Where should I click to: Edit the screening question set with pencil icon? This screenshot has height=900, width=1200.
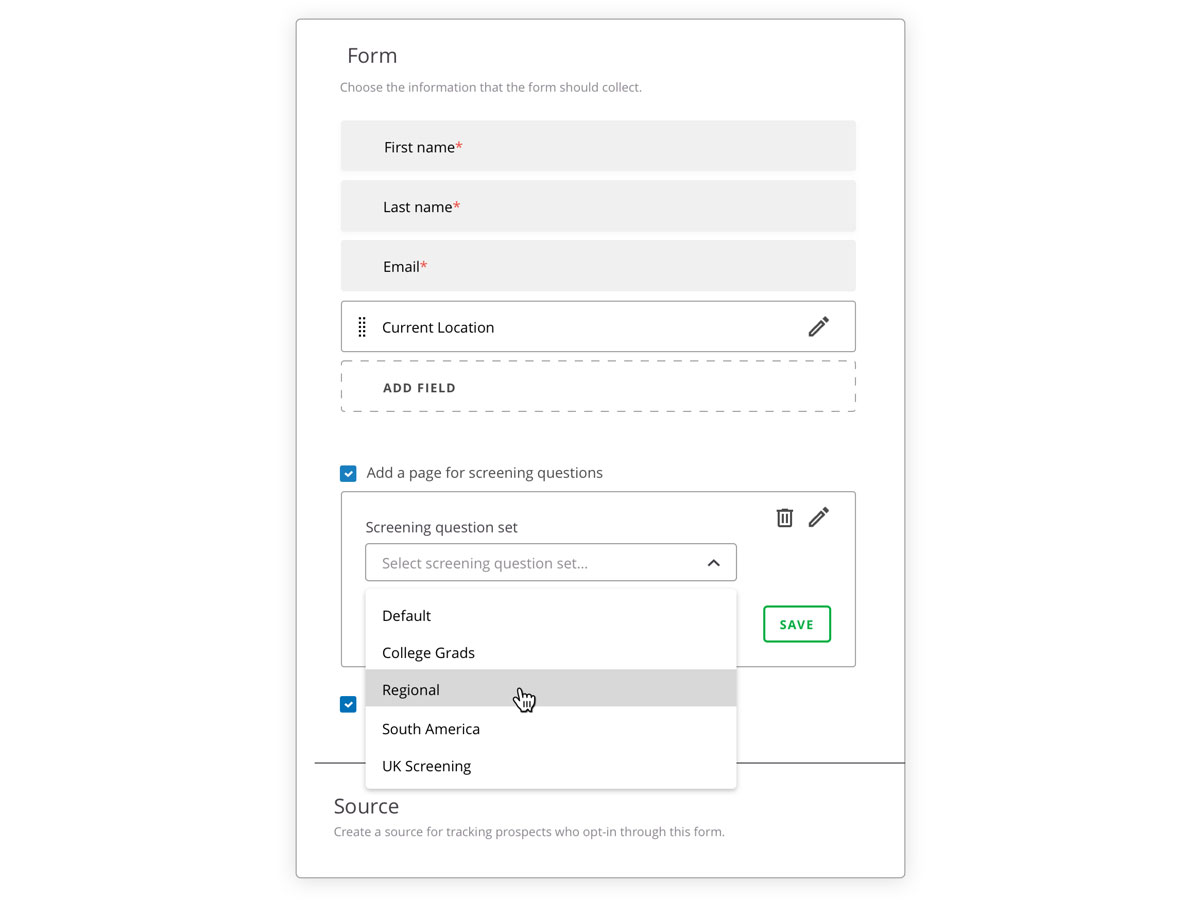tap(818, 517)
